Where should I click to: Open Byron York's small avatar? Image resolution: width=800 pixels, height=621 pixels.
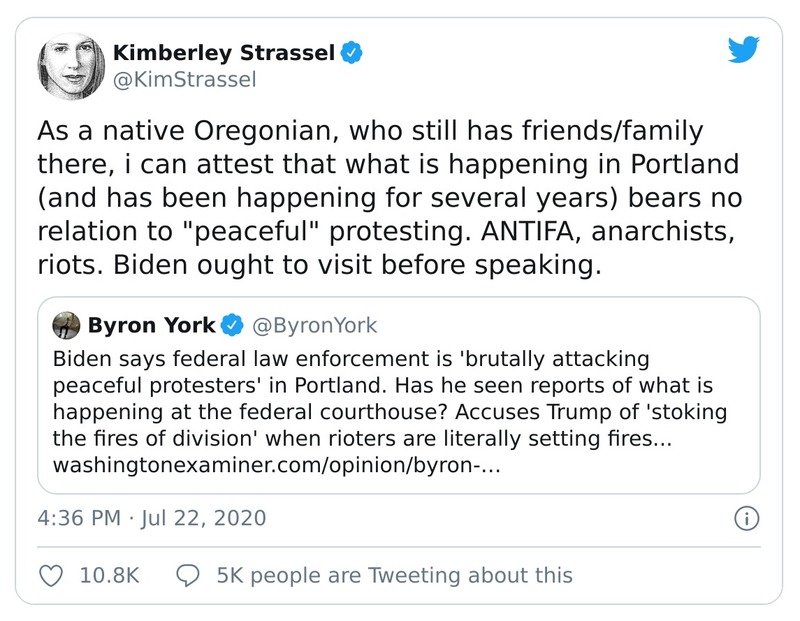pos(68,325)
